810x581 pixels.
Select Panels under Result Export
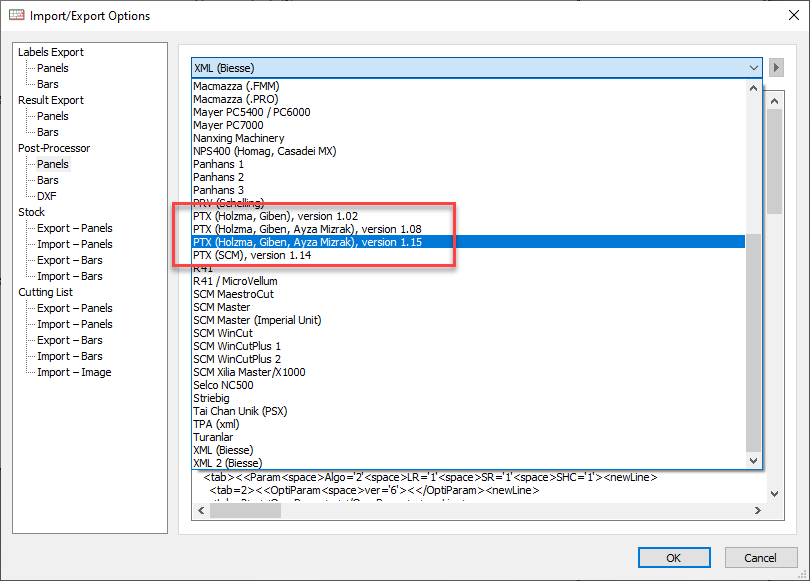point(53,116)
